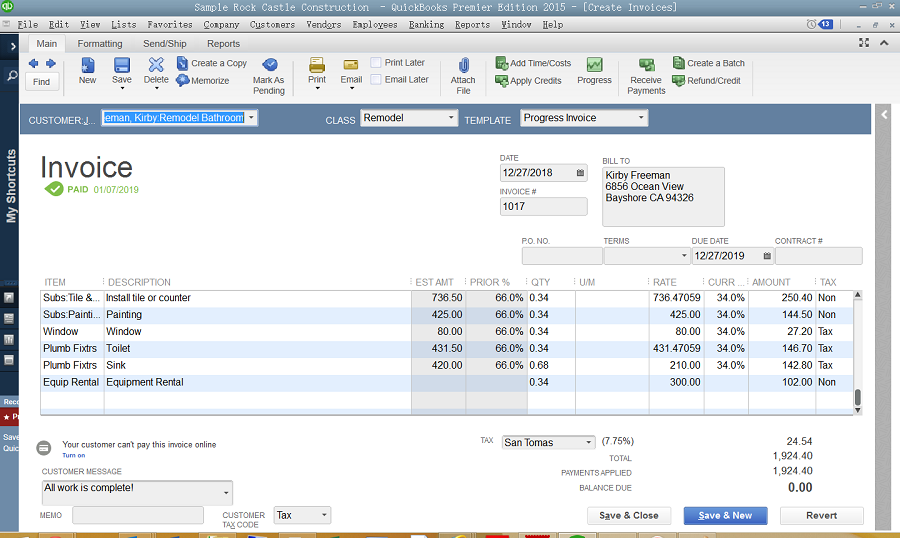This screenshot has width=900, height=538.
Task: Open Add Time/Costs
Action: tap(533, 63)
